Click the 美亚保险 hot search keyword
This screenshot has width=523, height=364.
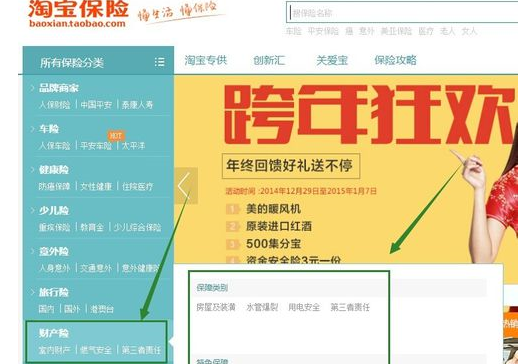coord(396,31)
